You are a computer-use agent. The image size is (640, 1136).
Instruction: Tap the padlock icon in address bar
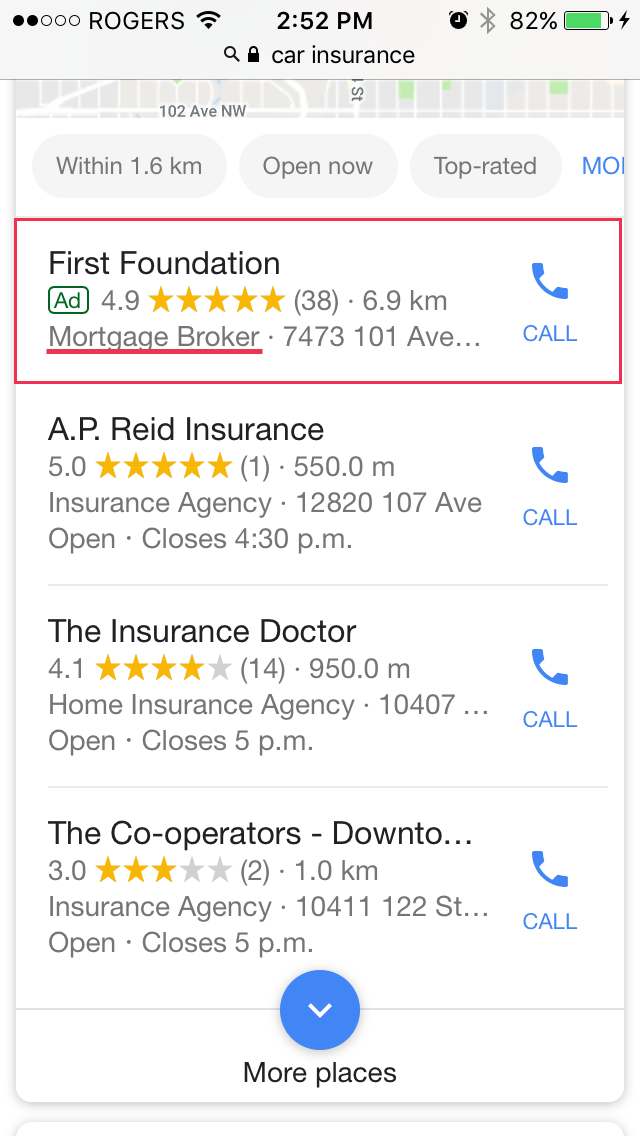point(253,55)
